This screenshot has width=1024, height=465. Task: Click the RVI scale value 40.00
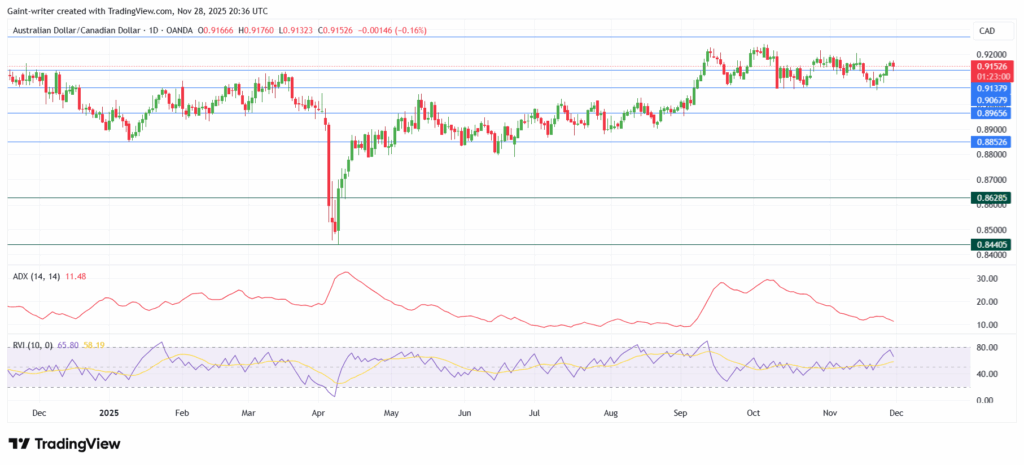click(989, 374)
